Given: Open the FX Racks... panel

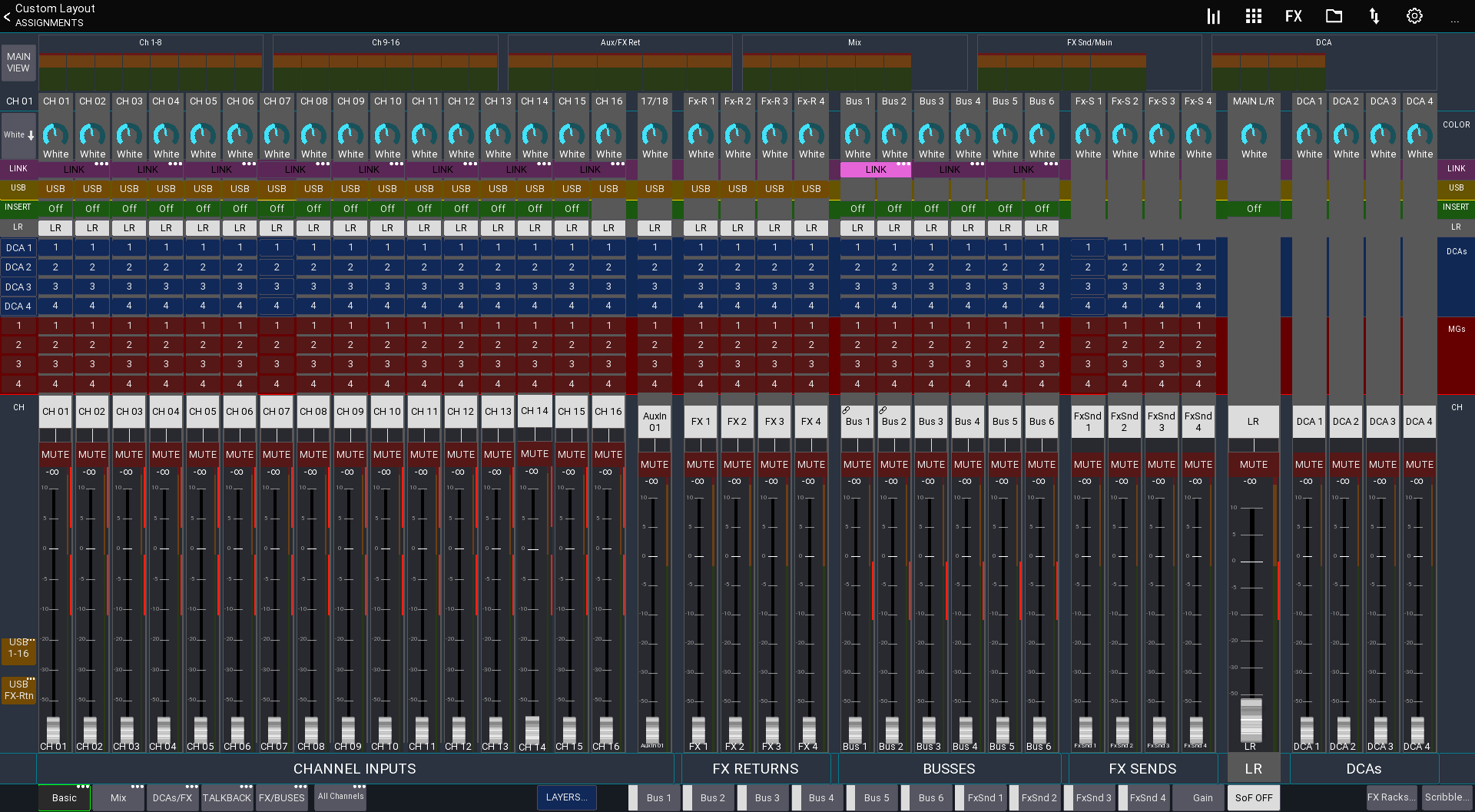Looking at the screenshot, I should point(1391,797).
